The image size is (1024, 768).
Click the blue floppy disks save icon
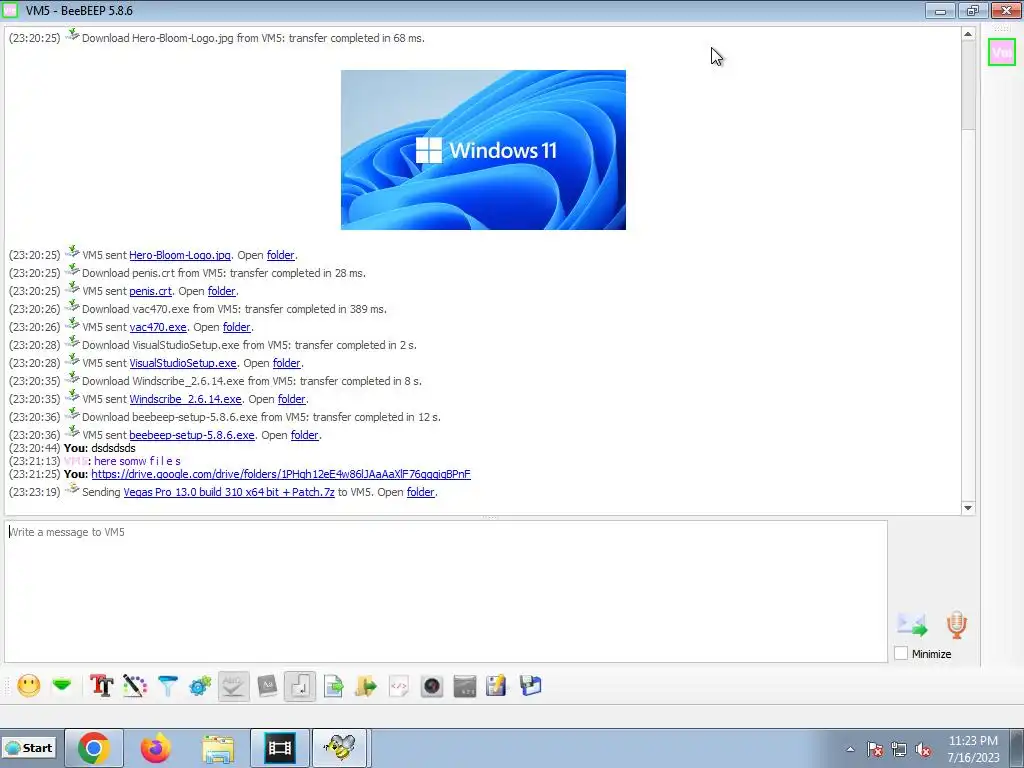point(530,686)
